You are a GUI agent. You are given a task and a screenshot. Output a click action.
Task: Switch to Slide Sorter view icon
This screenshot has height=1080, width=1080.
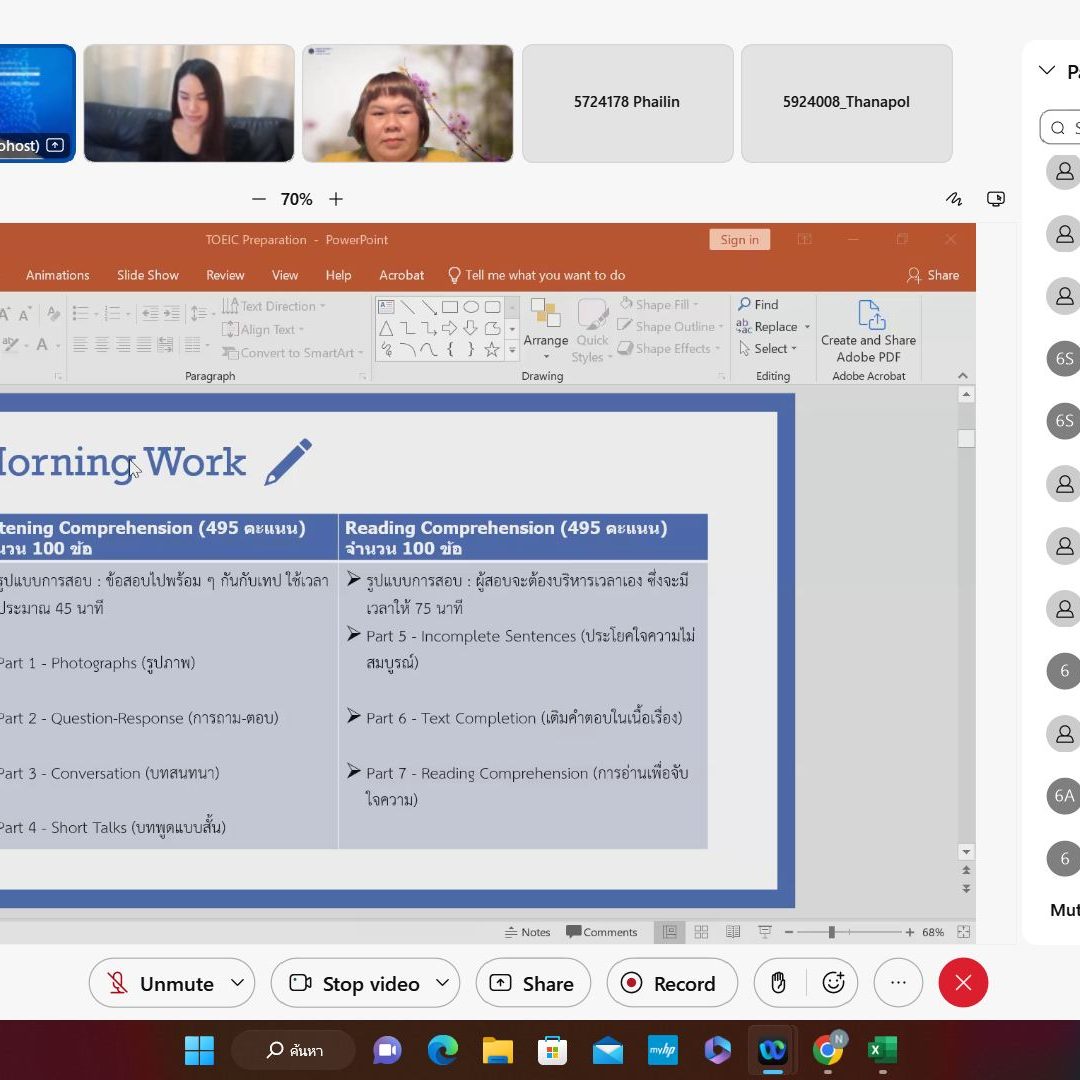701,932
